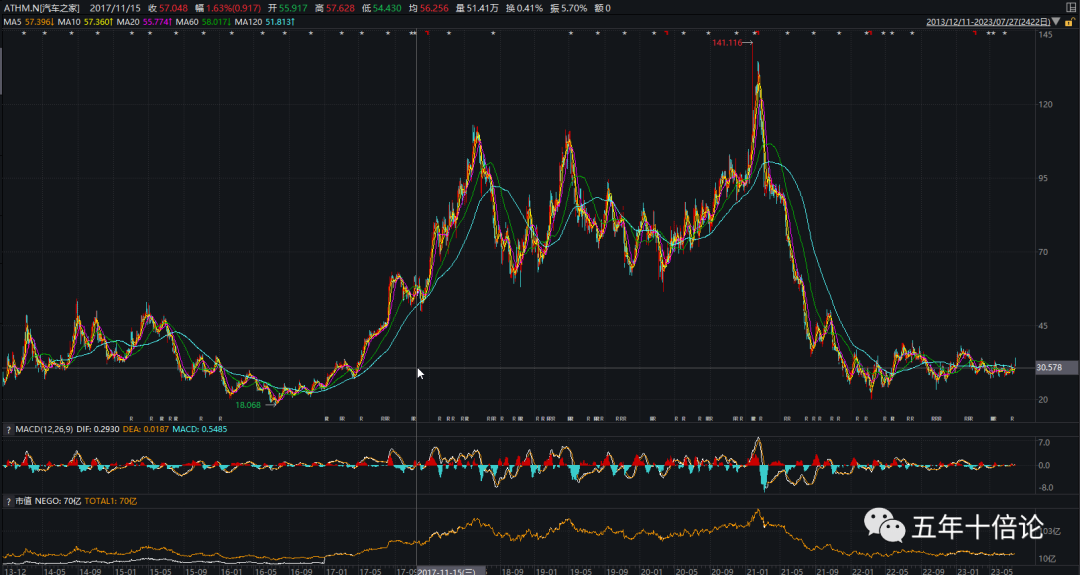Click the question mark beside MACD(12,26,9)
Screen dimensions: 1080x575
pos(8,430)
